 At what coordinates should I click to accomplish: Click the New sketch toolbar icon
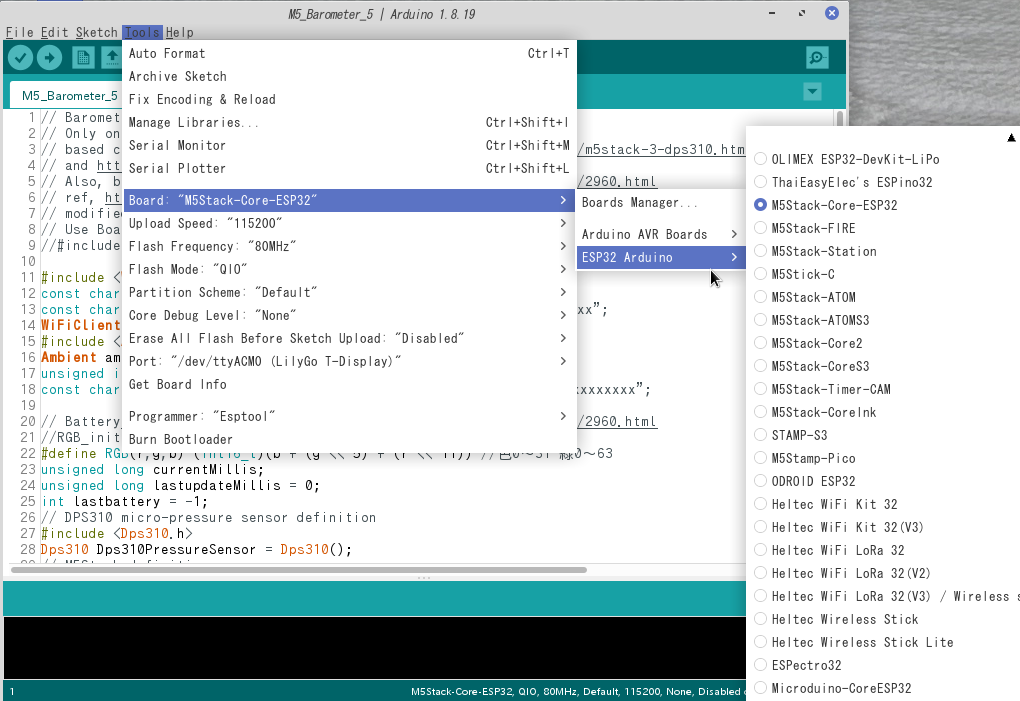pyautogui.click(x=83, y=58)
